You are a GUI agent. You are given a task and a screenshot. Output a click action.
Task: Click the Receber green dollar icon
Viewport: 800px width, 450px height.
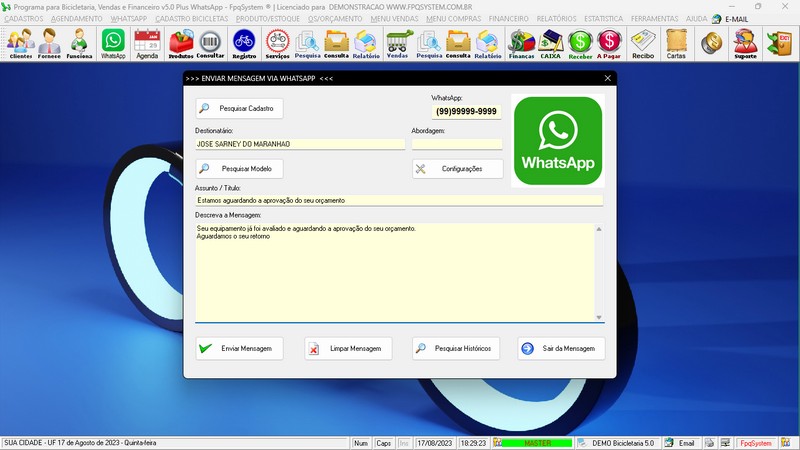[x=580, y=44]
